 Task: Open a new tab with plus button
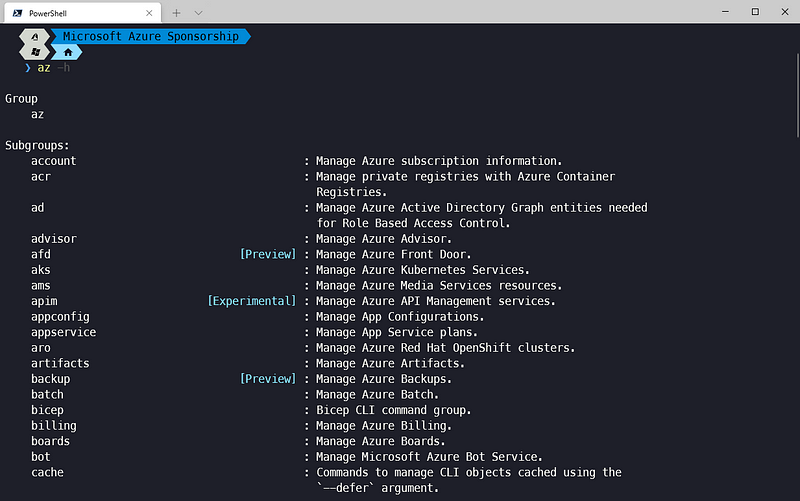pos(177,12)
